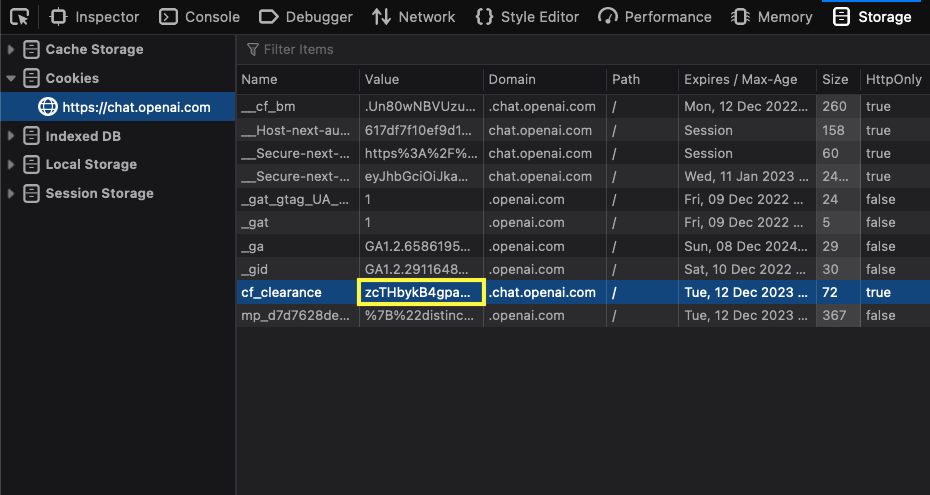930x495 pixels.
Task: Select the Cache Storage tree label
Action: tap(94, 50)
